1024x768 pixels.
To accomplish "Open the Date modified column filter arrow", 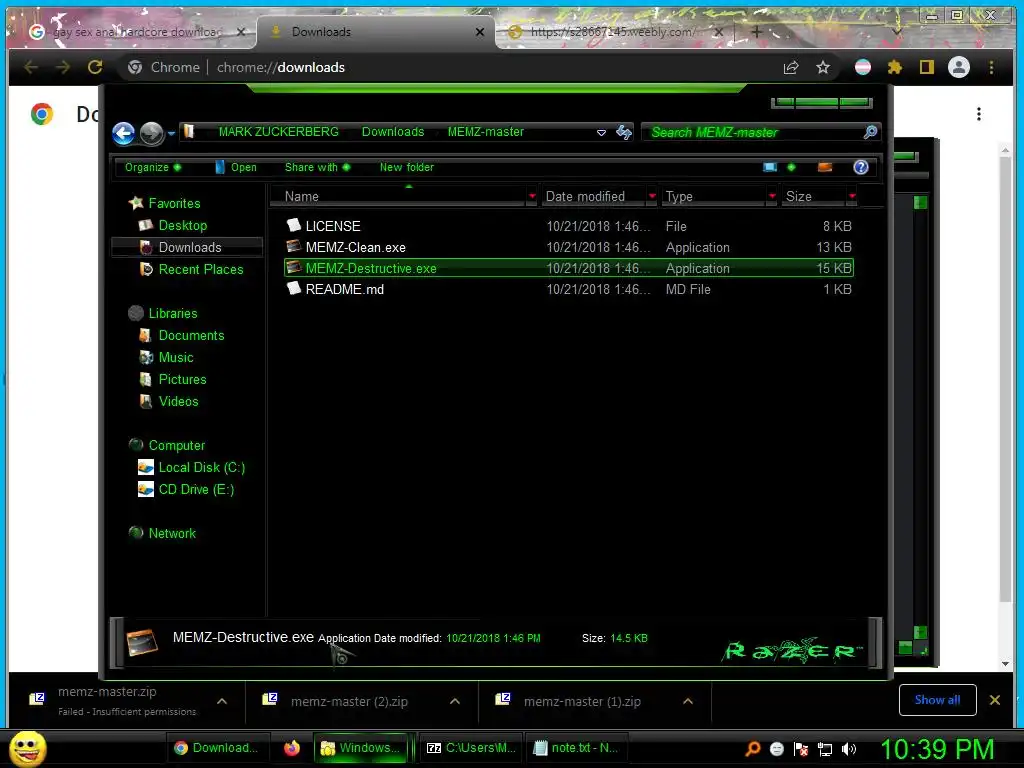I will (652, 196).
